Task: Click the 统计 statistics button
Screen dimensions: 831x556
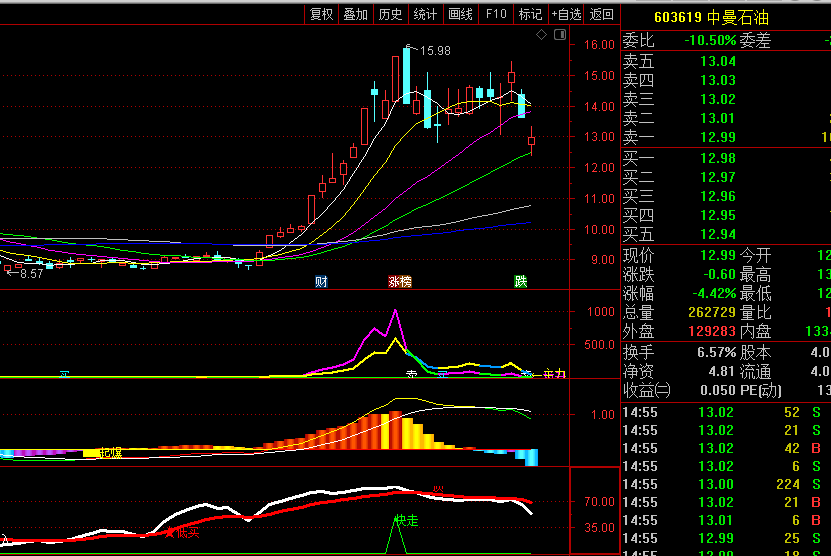Action: (x=425, y=14)
